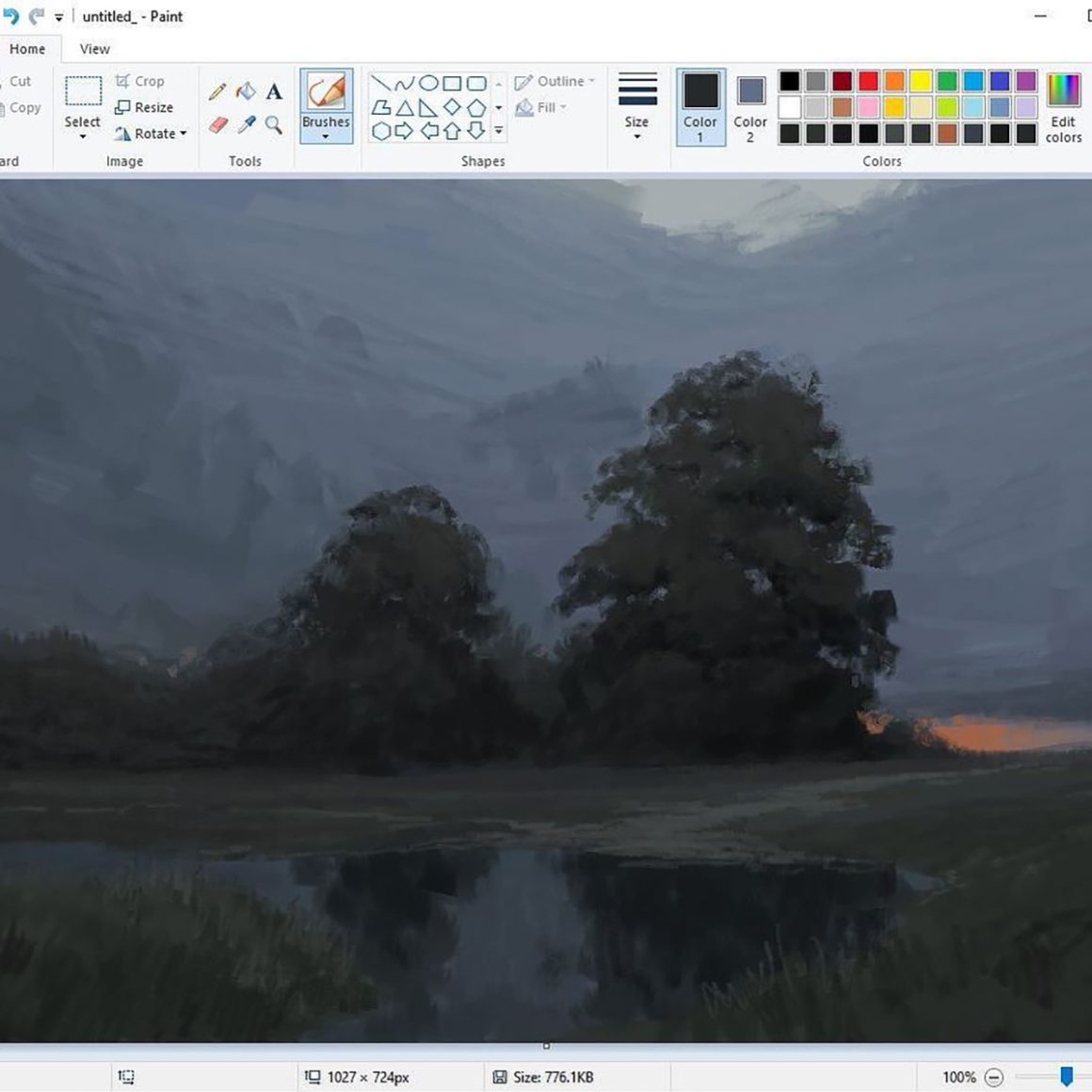Open Edit colors dialog

click(1063, 106)
